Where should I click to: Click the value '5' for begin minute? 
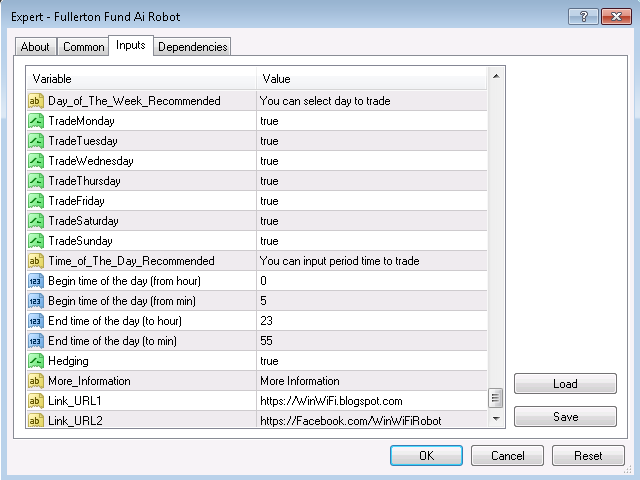point(263,301)
